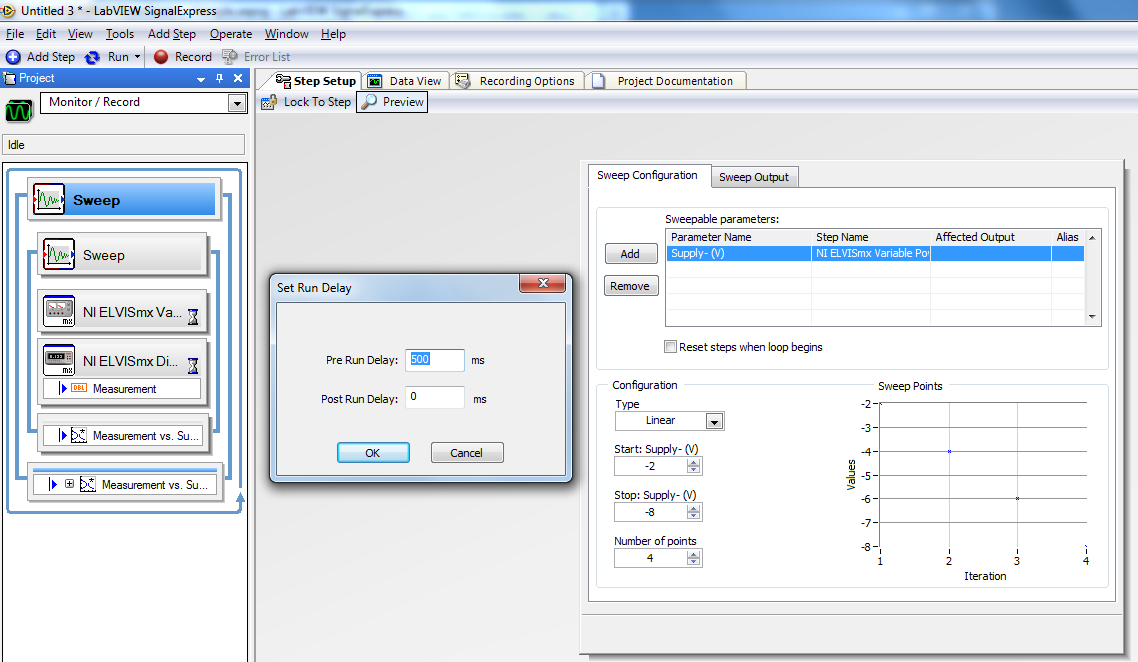Select the top Sweep step icon
Image resolution: width=1138 pixels, height=662 pixels.
[x=49, y=200]
